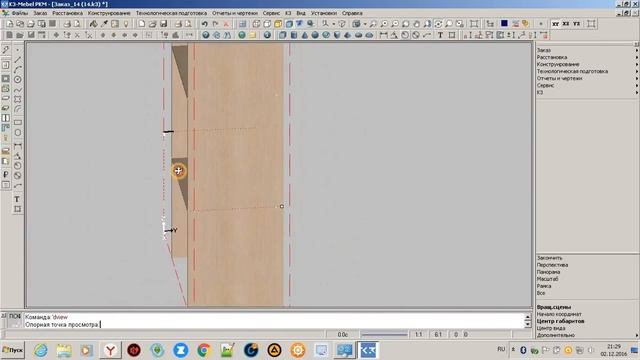
Task: Open the Технологическая подготовка menu in the menu bar
Action: [171, 13]
